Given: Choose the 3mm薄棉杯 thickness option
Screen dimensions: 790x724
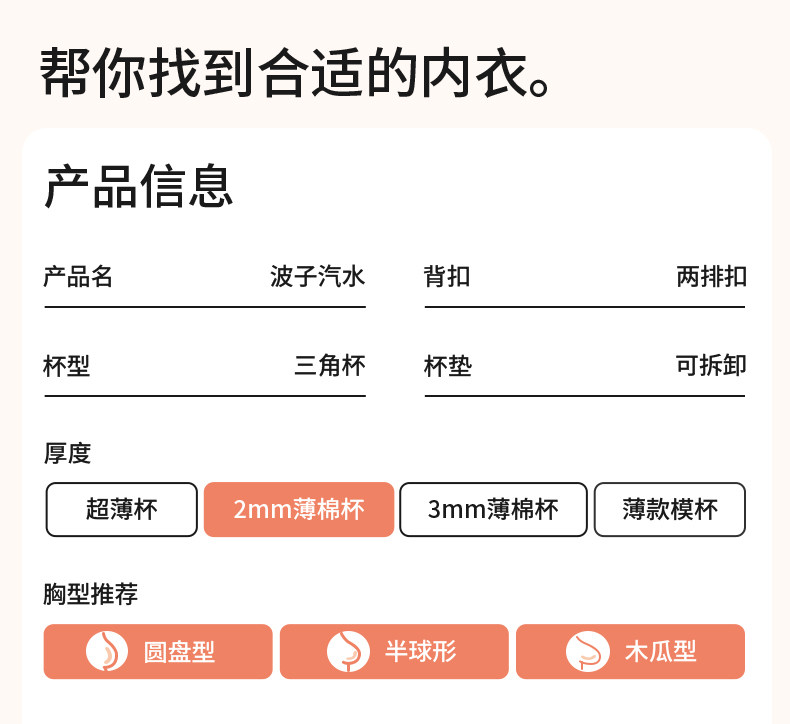Looking at the screenshot, I should pos(493,510).
